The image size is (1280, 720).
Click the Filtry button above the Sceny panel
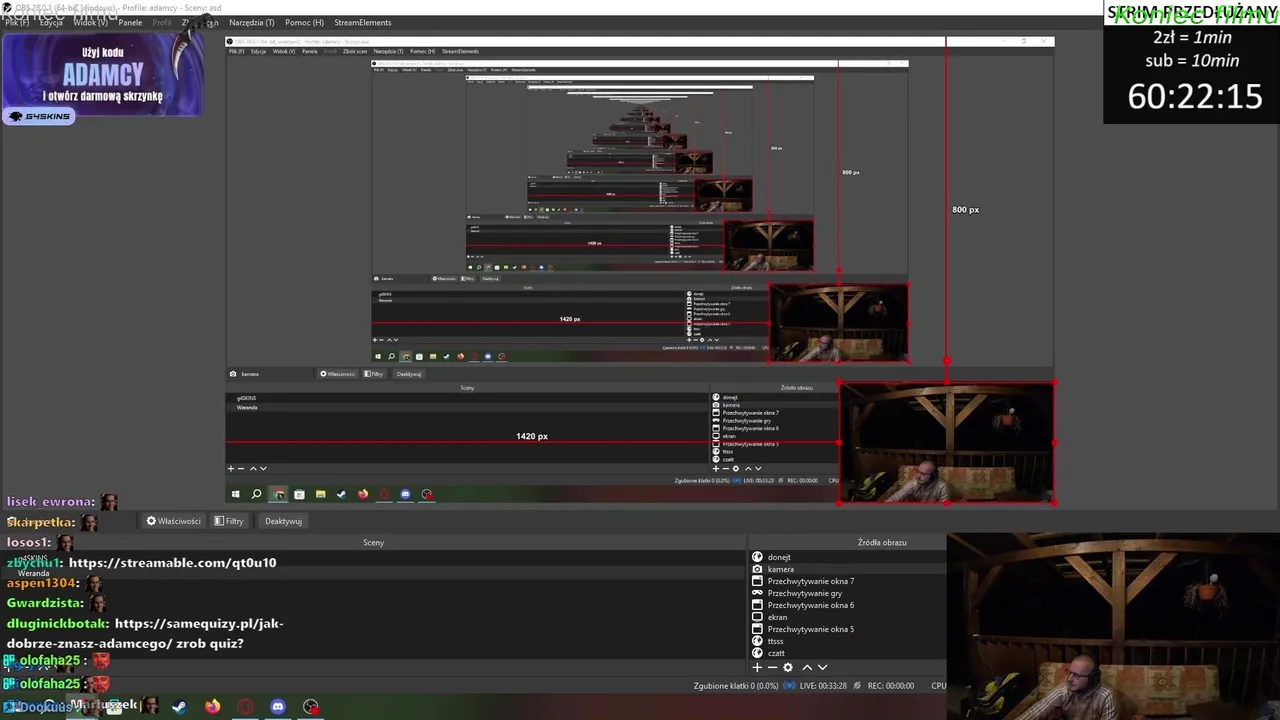(229, 521)
